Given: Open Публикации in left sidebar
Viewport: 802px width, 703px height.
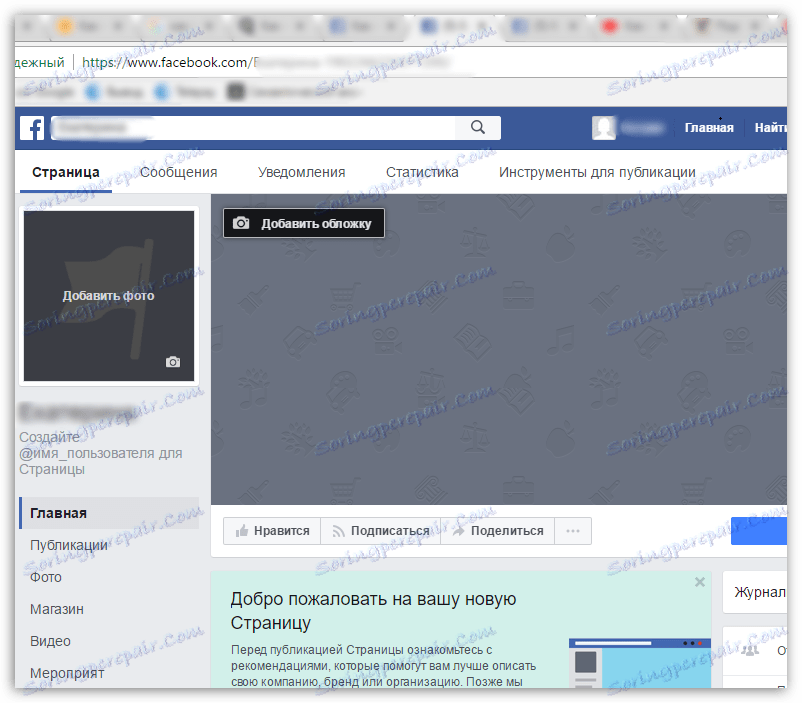Looking at the screenshot, I should [69, 545].
